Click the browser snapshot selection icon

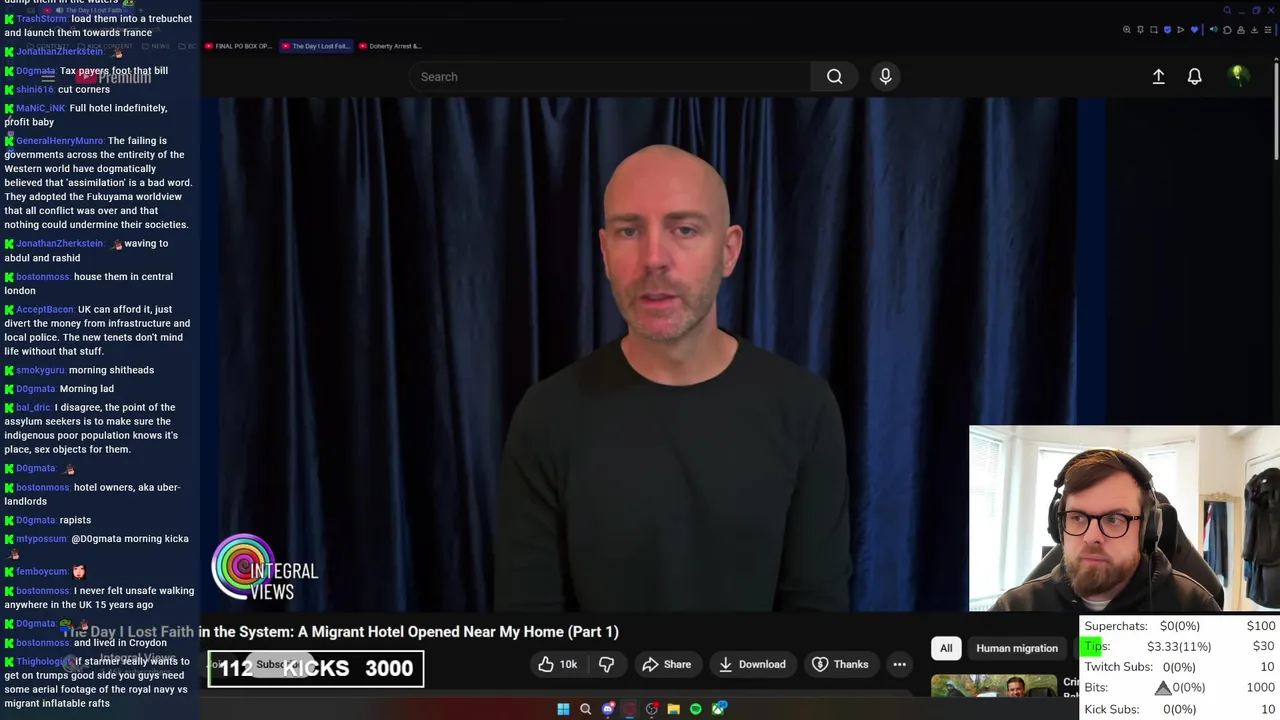click(1154, 30)
